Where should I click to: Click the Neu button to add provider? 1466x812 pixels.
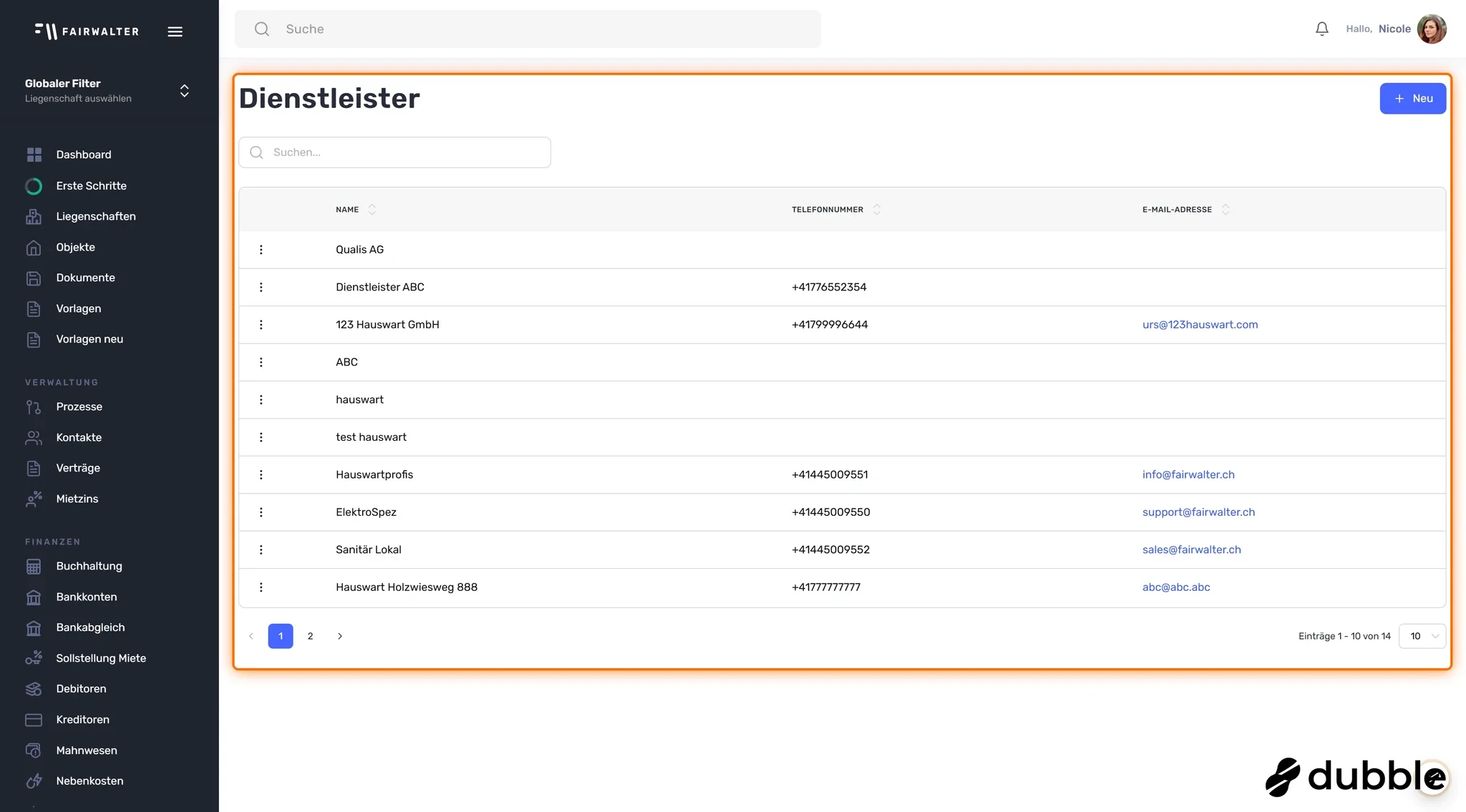tap(1412, 99)
